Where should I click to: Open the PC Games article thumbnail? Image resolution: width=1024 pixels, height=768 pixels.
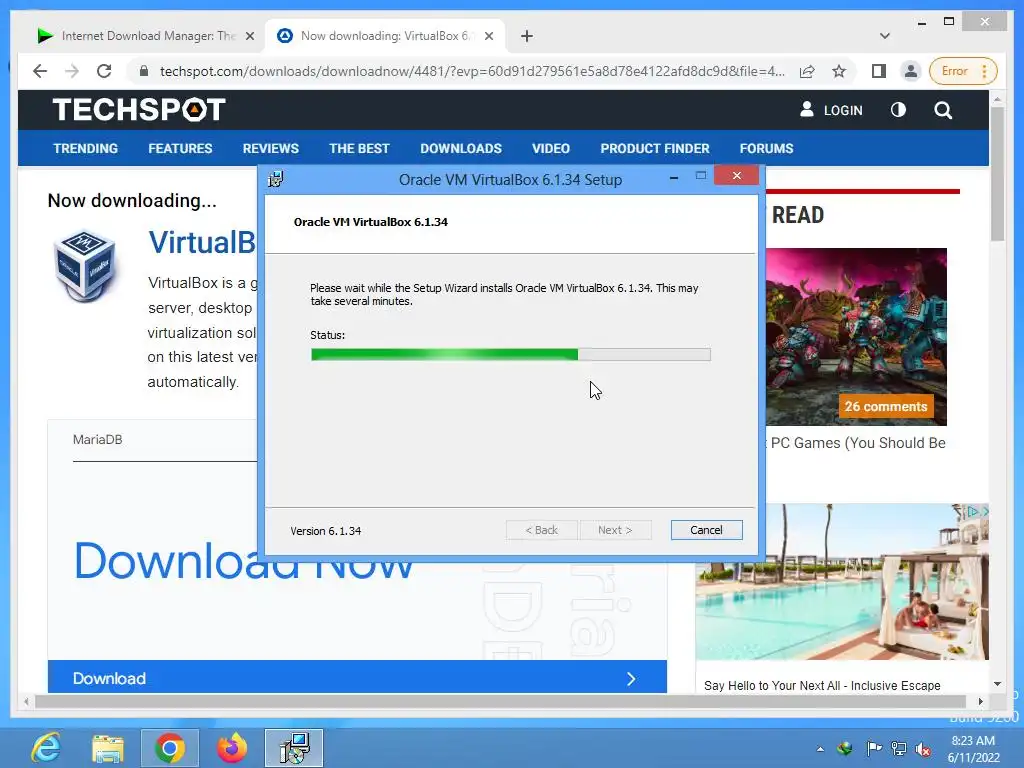coord(856,337)
